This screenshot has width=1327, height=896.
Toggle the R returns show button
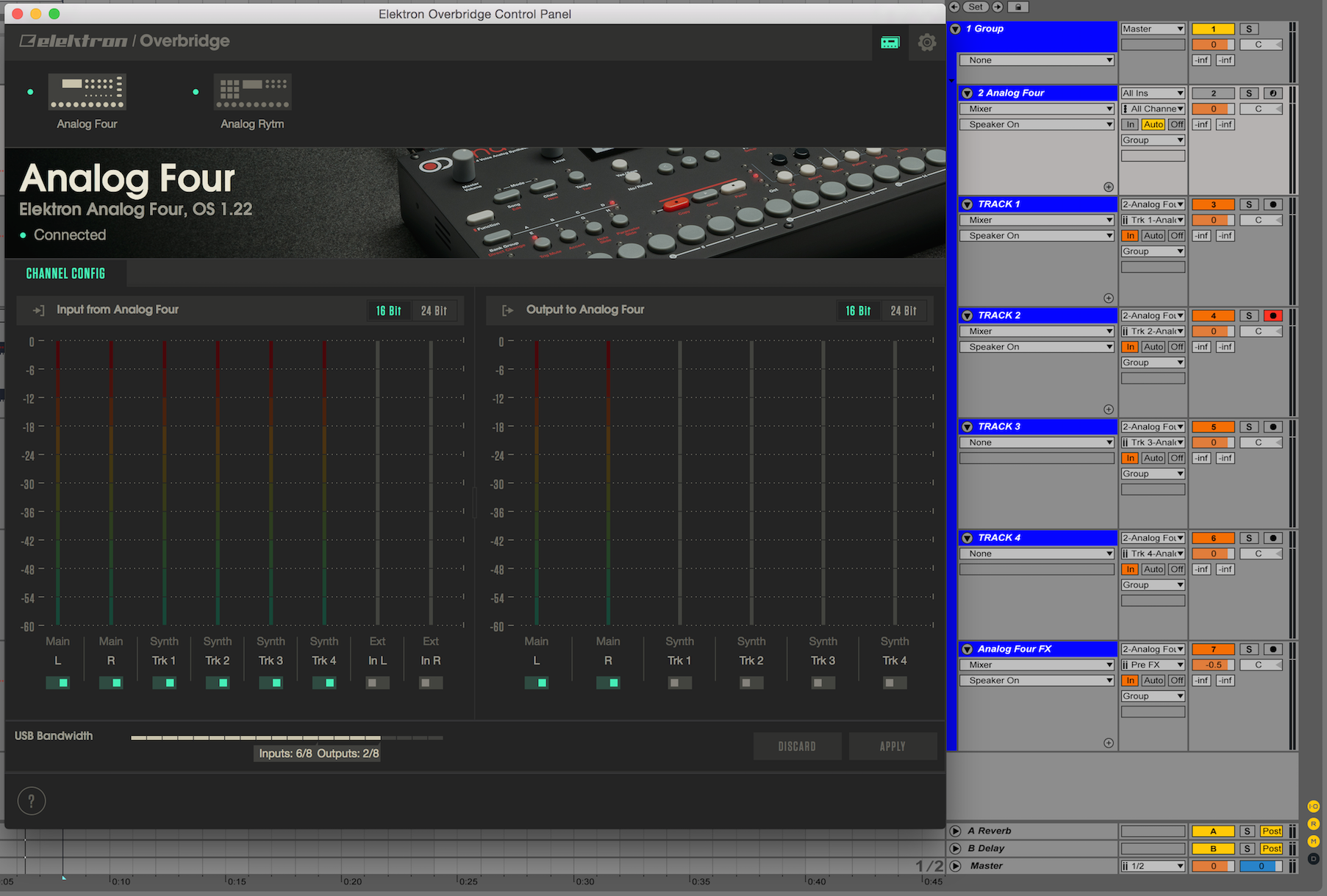[x=1314, y=824]
